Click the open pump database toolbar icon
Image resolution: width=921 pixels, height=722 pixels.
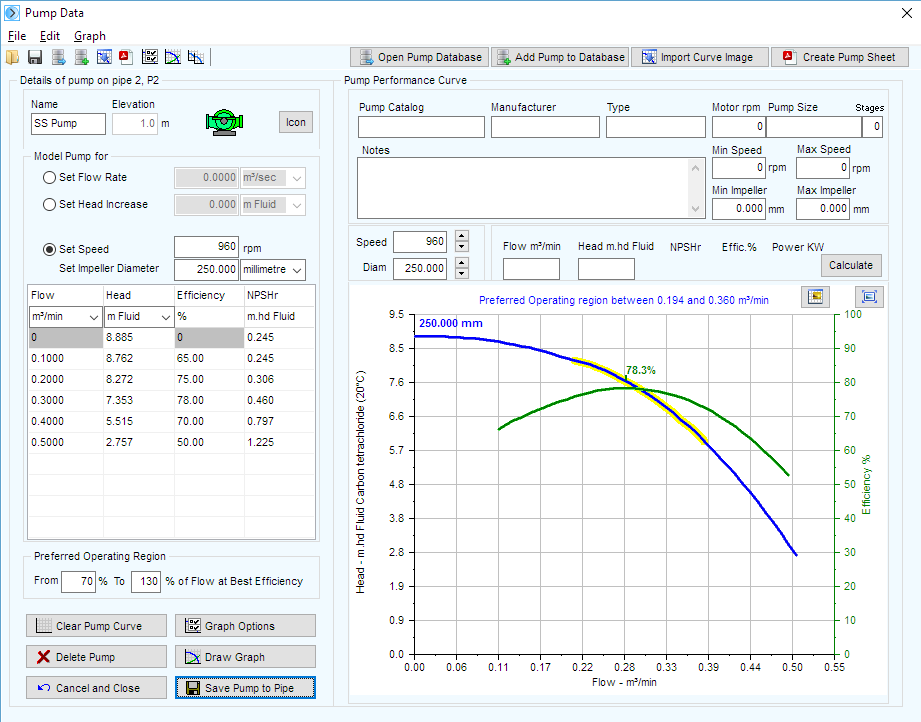[x=59, y=57]
